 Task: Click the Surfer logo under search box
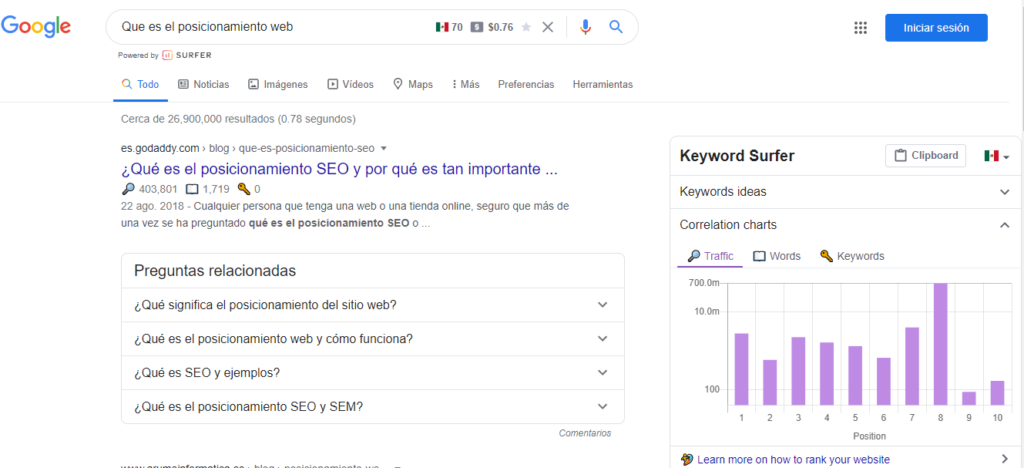coord(186,55)
